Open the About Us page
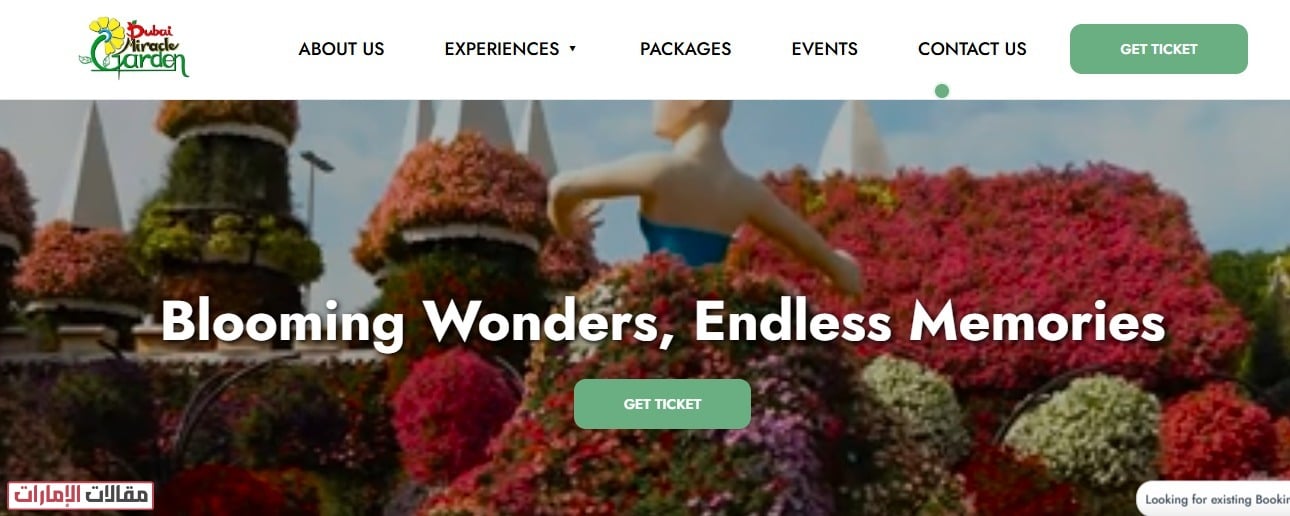This screenshot has height=516, width=1290. point(341,49)
